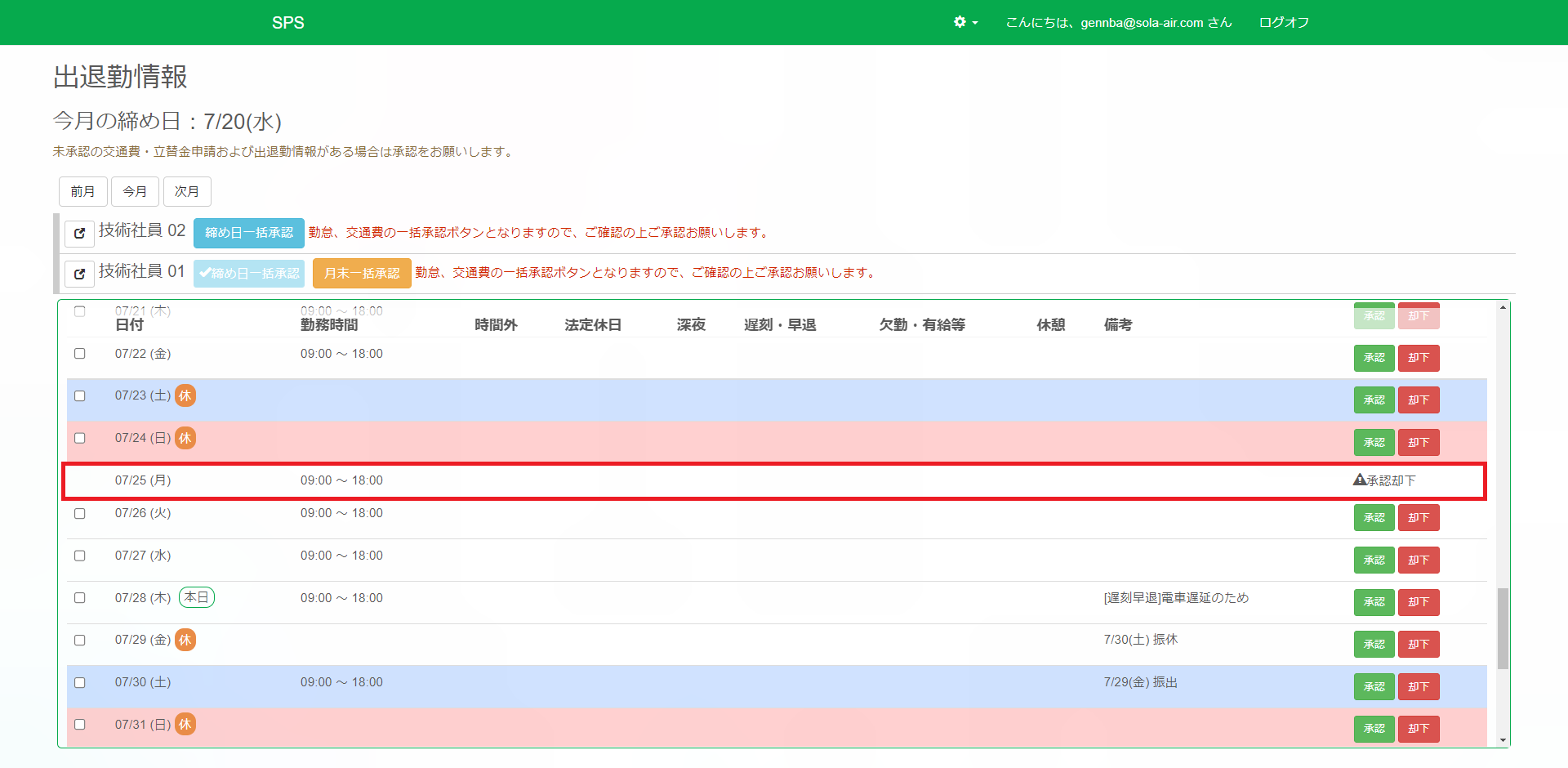The width and height of the screenshot is (1568, 768).
Task: Check the box for 07/30 (土)
Action: point(80,682)
